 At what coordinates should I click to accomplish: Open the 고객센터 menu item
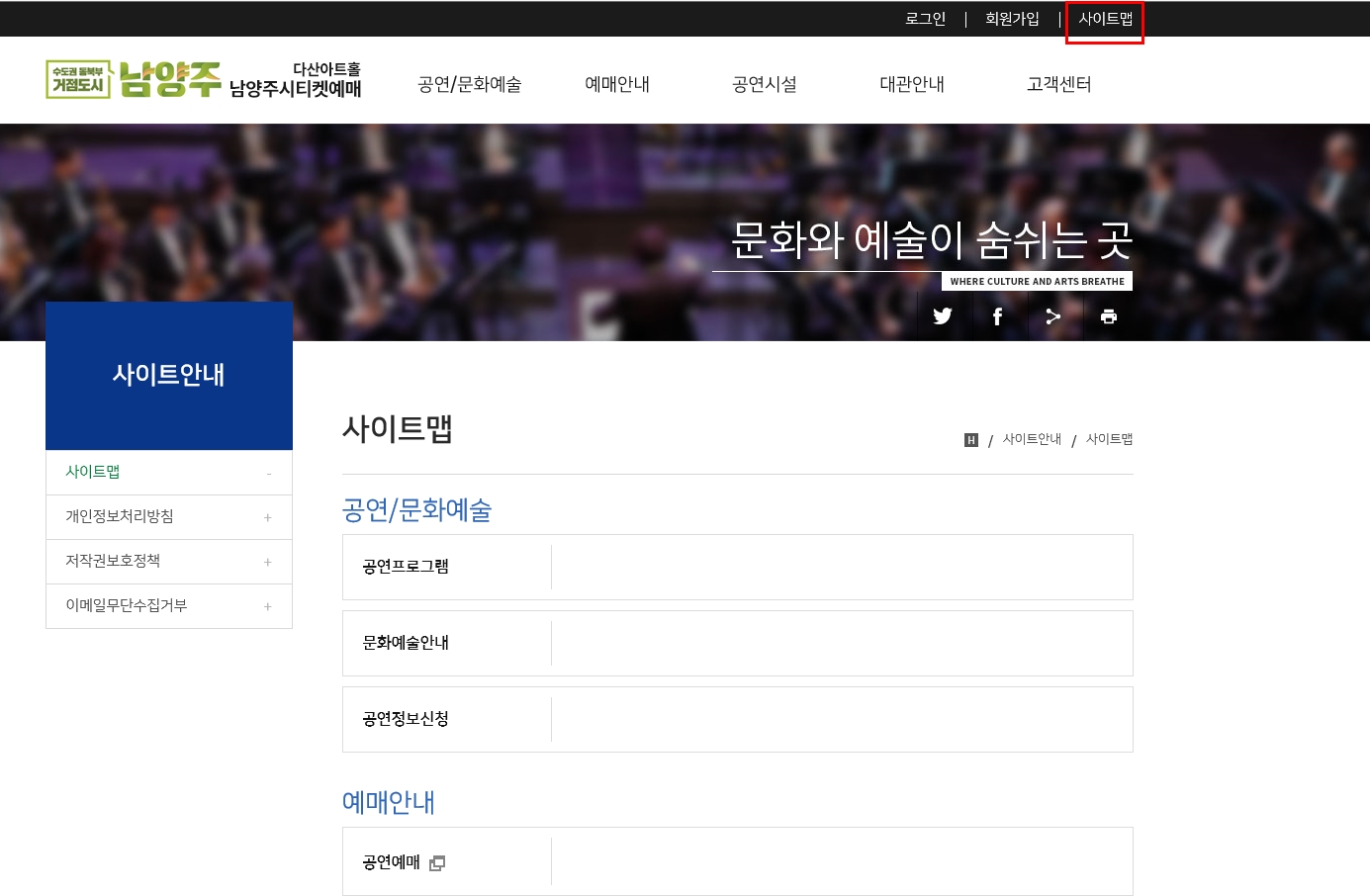point(1058,84)
